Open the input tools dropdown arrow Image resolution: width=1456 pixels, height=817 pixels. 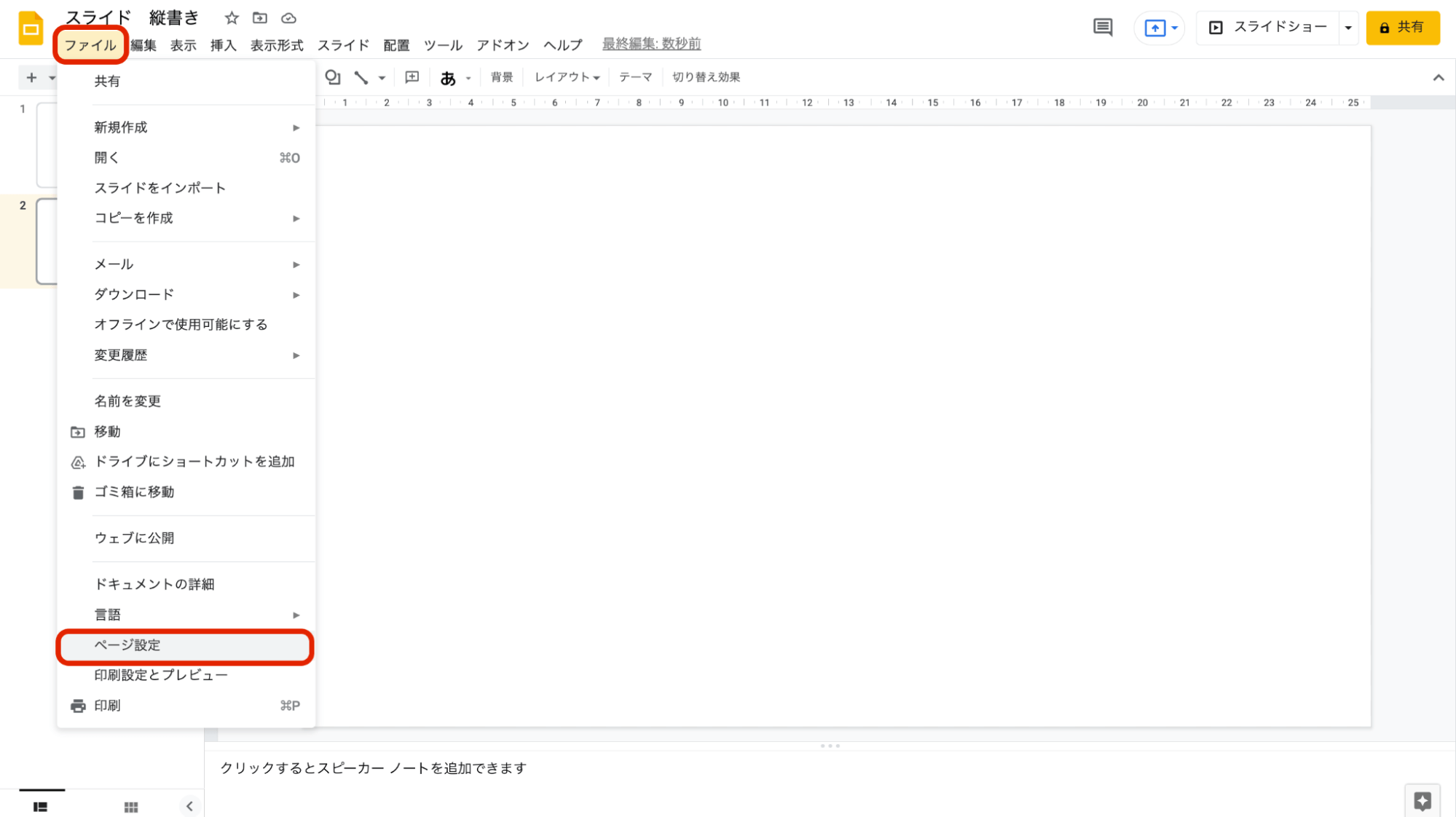[x=468, y=78]
